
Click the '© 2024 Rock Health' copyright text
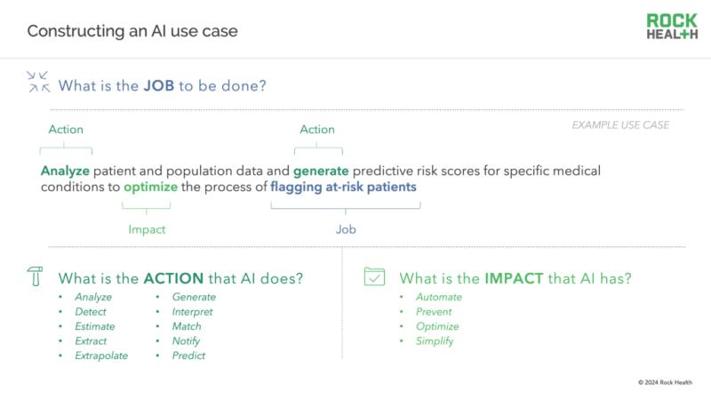click(669, 382)
